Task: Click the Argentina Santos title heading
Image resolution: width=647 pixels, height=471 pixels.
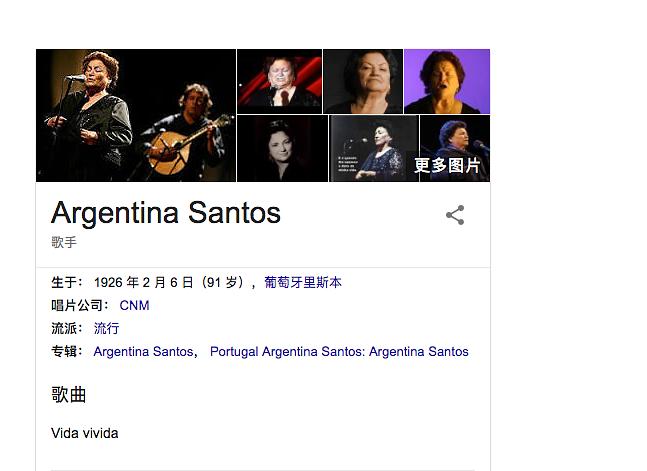Action: coord(166,213)
